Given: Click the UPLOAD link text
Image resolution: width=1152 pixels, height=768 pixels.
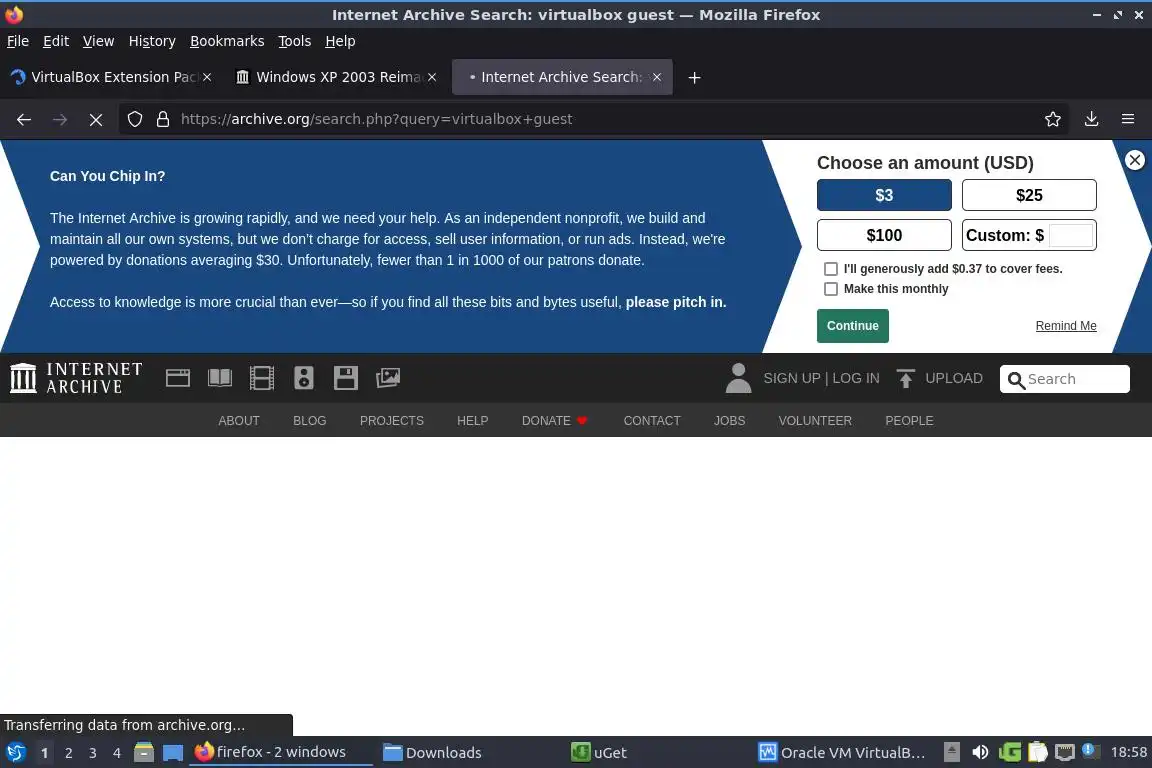Looking at the screenshot, I should [x=954, y=378].
